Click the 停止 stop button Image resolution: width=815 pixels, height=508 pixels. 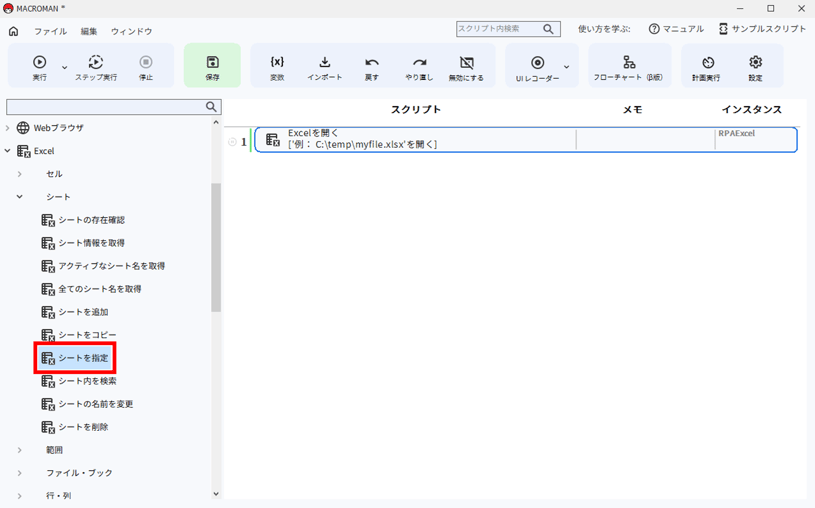[146, 67]
